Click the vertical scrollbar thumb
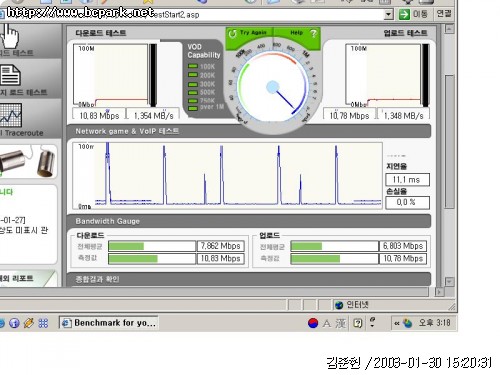Screen dimensions: 500x375 coord(449,142)
